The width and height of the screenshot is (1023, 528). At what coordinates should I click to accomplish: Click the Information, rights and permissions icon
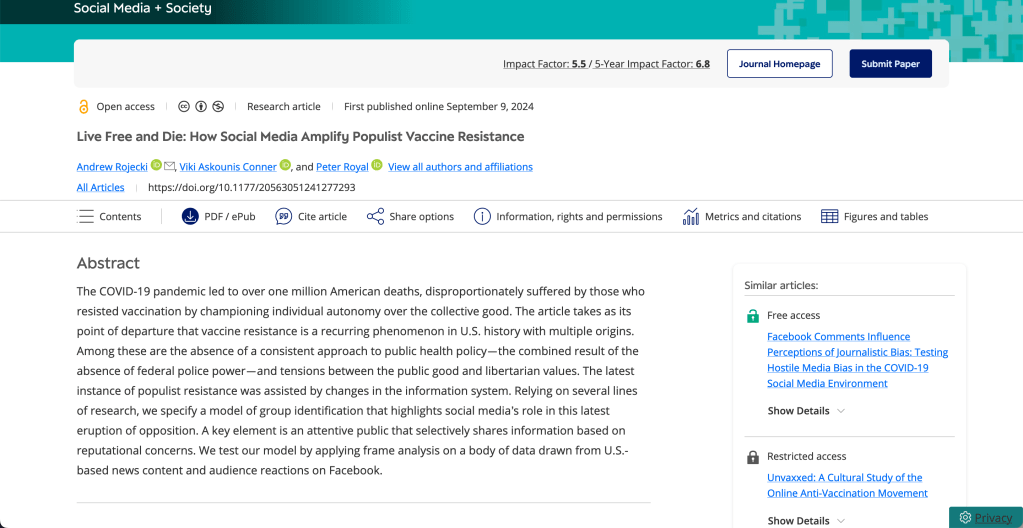pyautogui.click(x=482, y=216)
